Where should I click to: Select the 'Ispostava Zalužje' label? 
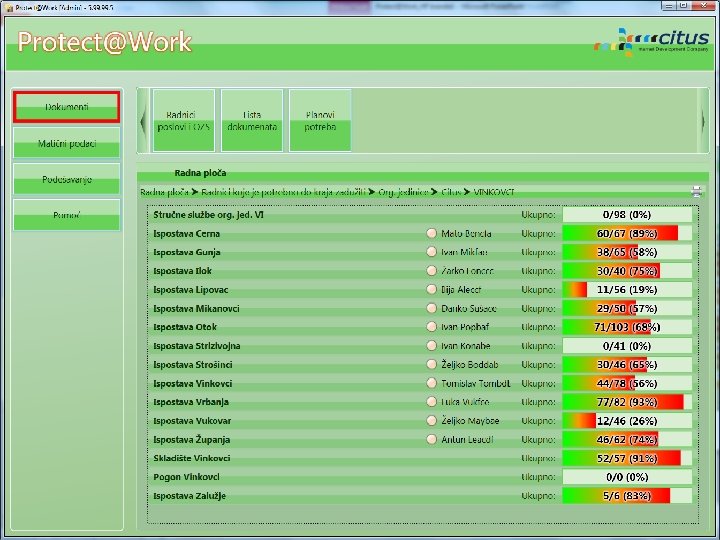[189, 496]
